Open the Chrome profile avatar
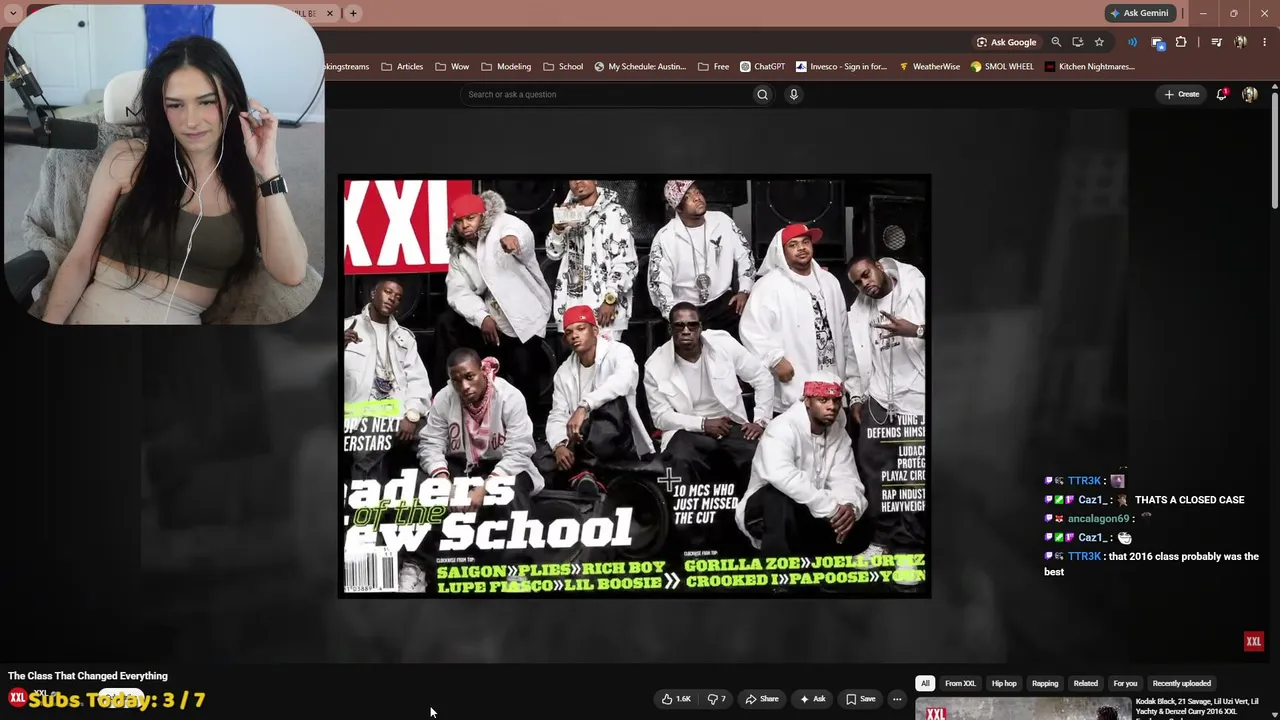Viewport: 1280px width, 720px height. [1240, 42]
